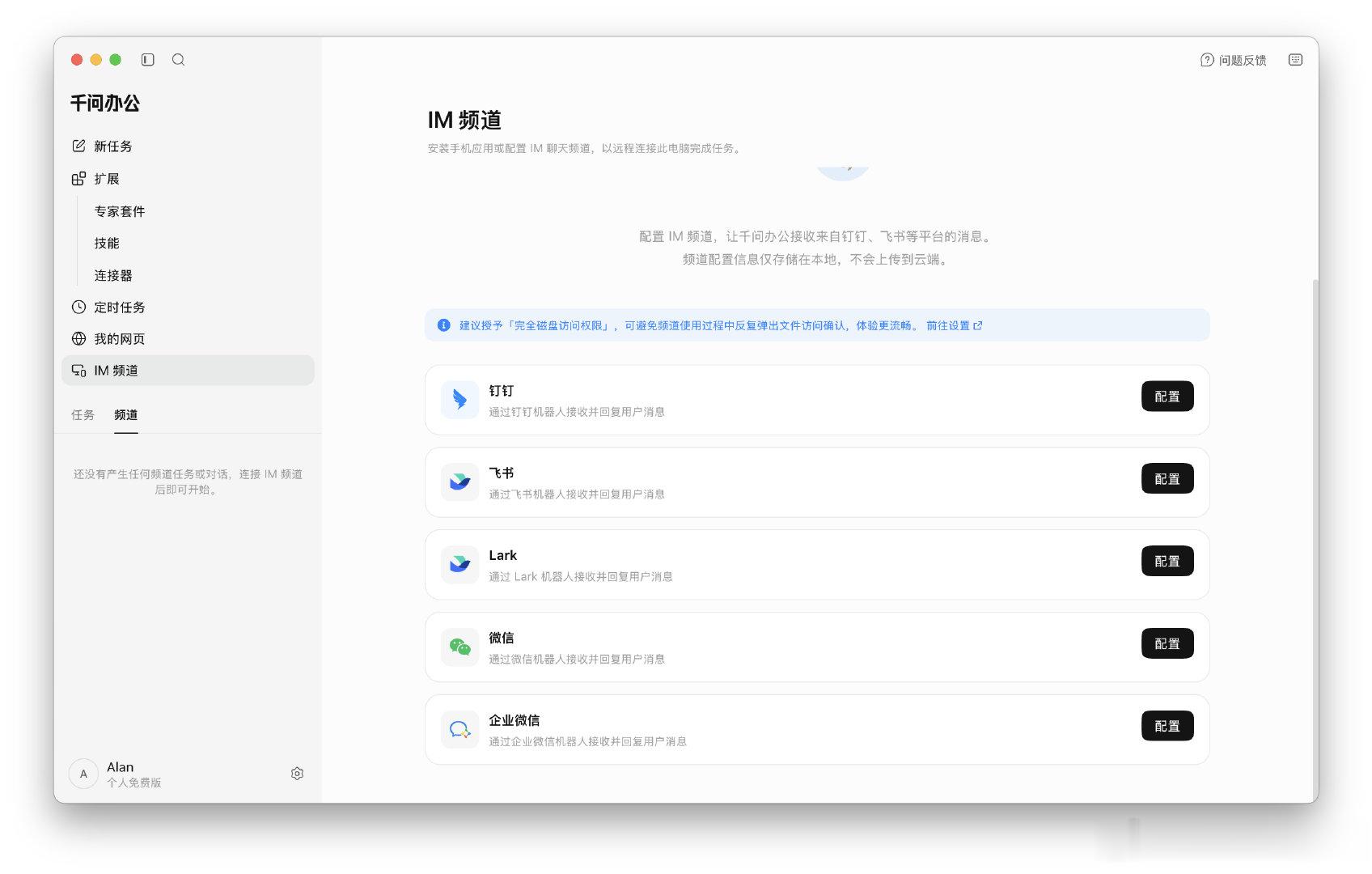The image size is (1372, 874).
Task: Click the DingTalk (钉钉) logo icon
Action: (x=459, y=400)
